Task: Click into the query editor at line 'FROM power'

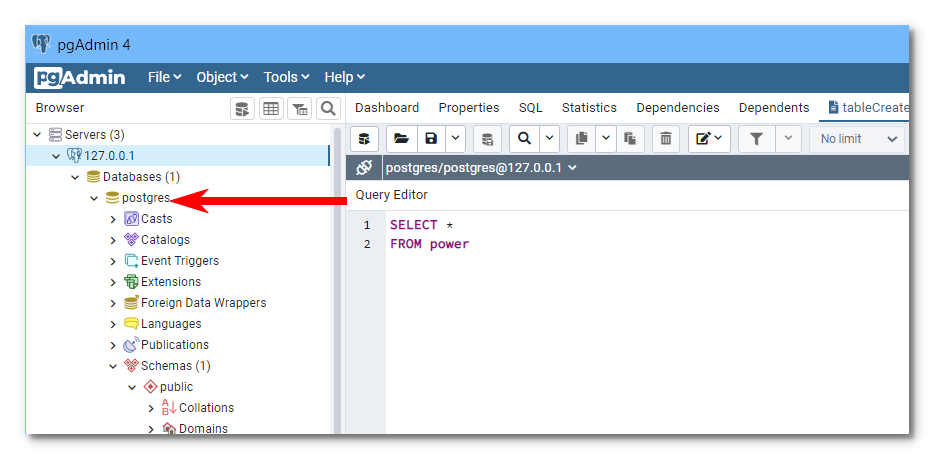Action: coord(429,244)
